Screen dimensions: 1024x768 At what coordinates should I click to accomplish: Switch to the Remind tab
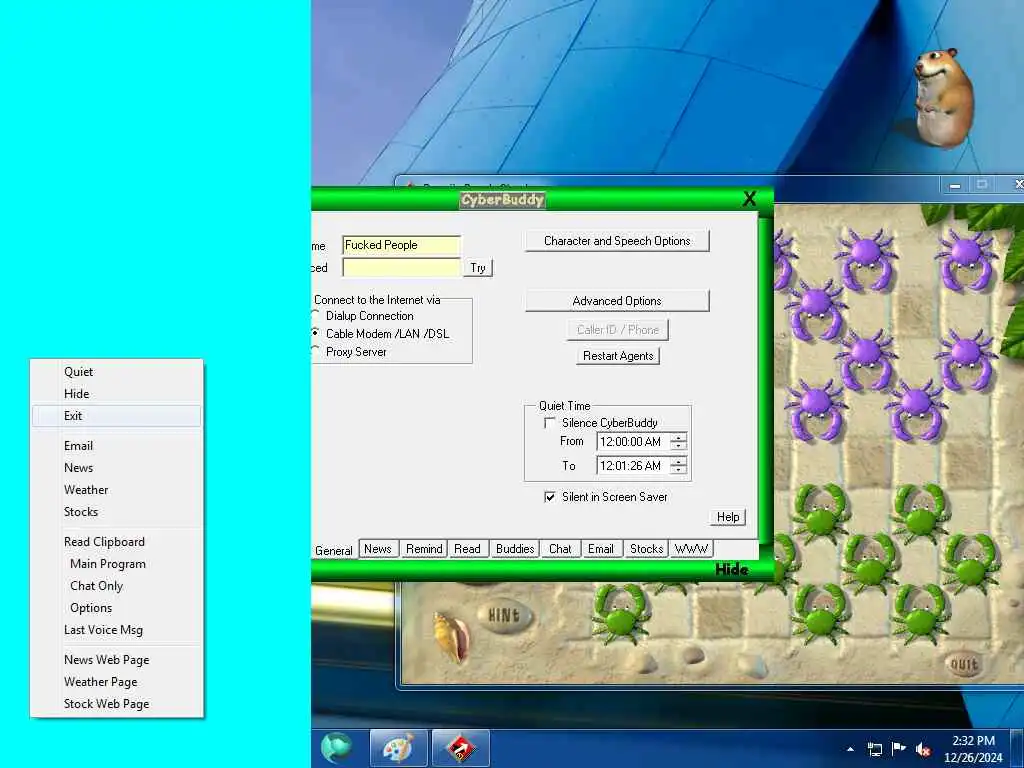click(424, 549)
